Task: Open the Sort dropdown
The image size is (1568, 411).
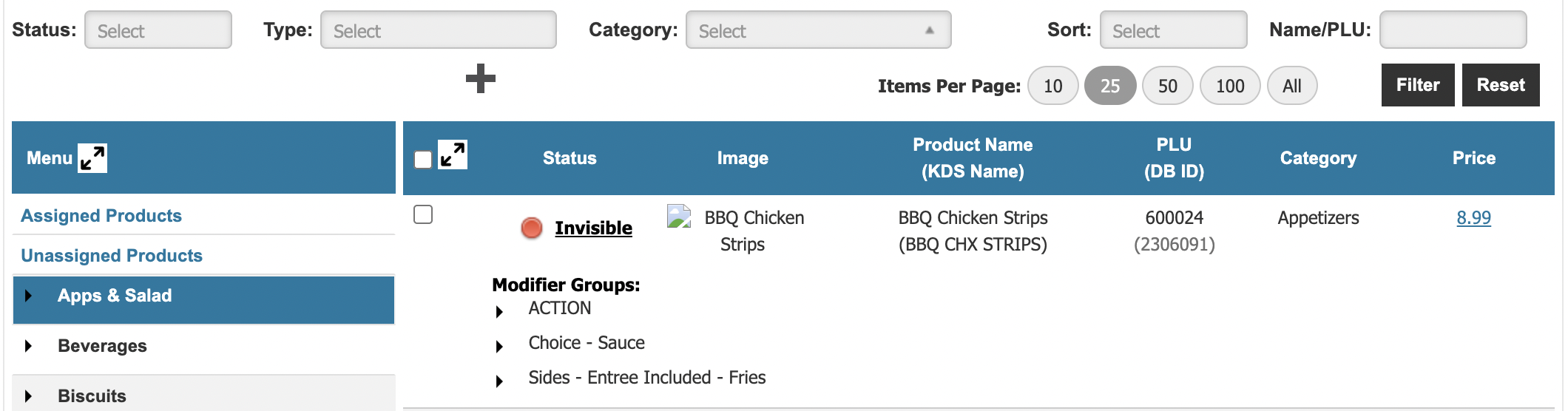Action: 1173,30
